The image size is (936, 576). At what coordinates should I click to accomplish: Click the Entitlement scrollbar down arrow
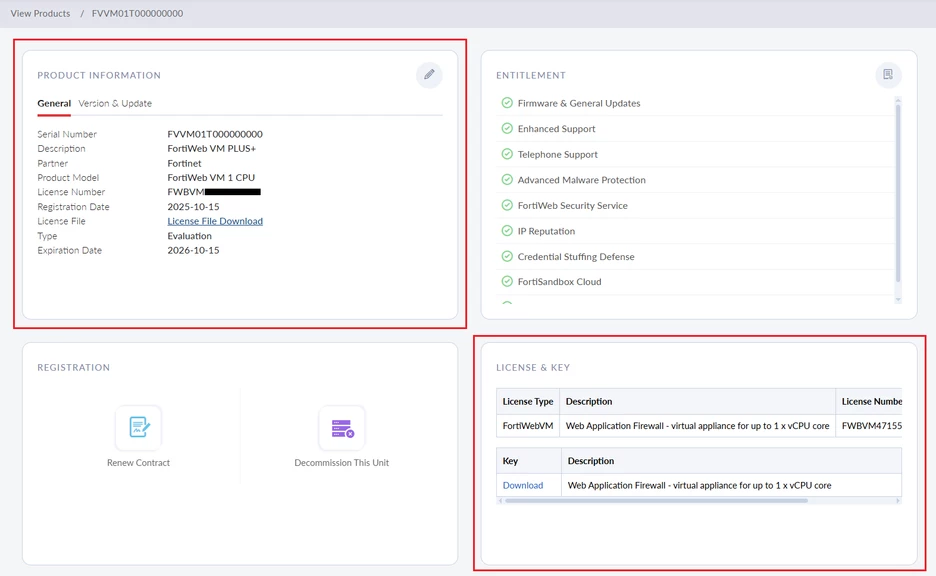(898, 300)
